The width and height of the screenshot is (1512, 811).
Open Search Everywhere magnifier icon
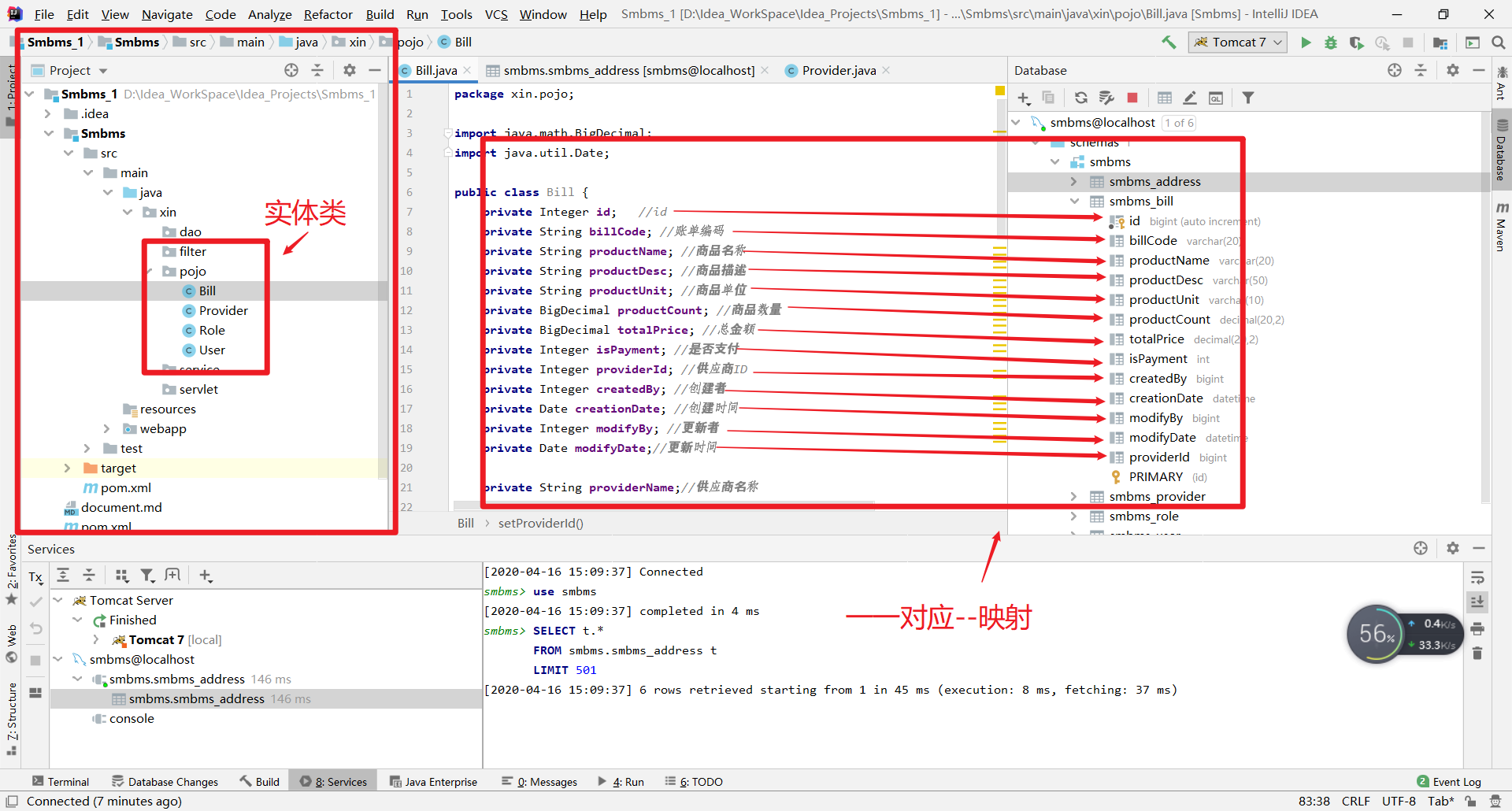point(1499,43)
